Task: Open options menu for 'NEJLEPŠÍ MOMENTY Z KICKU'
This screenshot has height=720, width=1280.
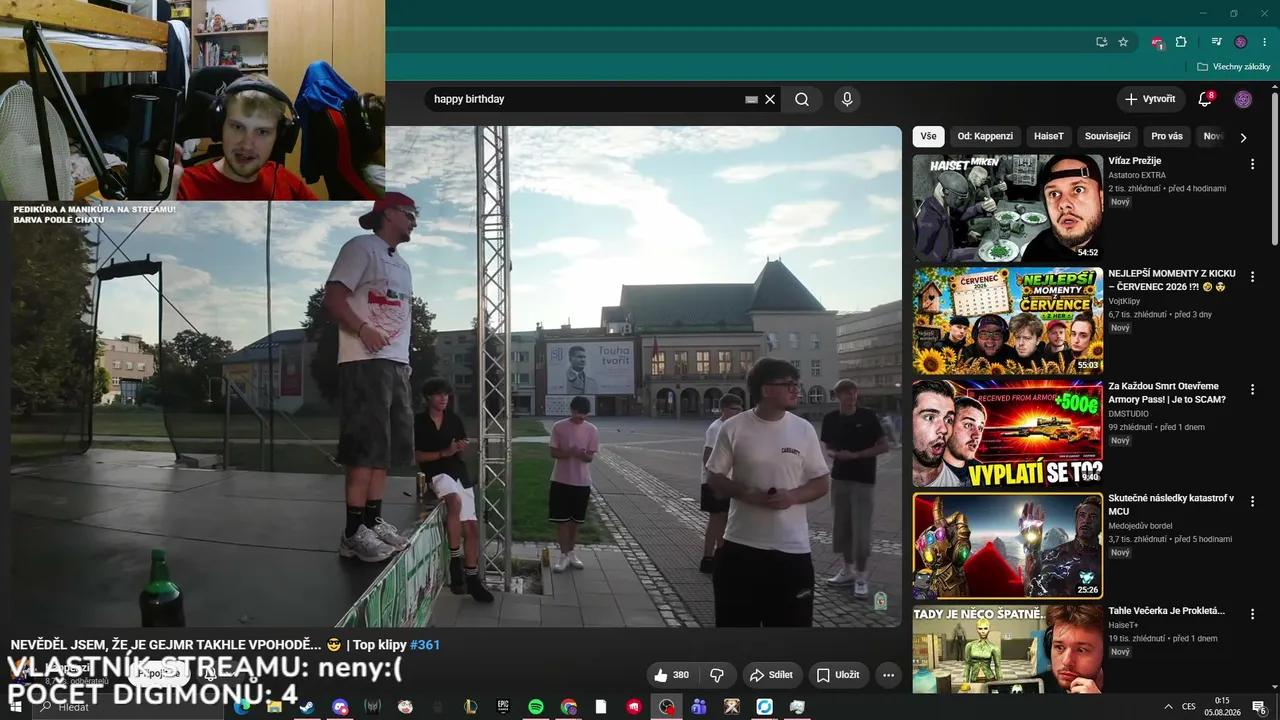Action: coord(1252,277)
